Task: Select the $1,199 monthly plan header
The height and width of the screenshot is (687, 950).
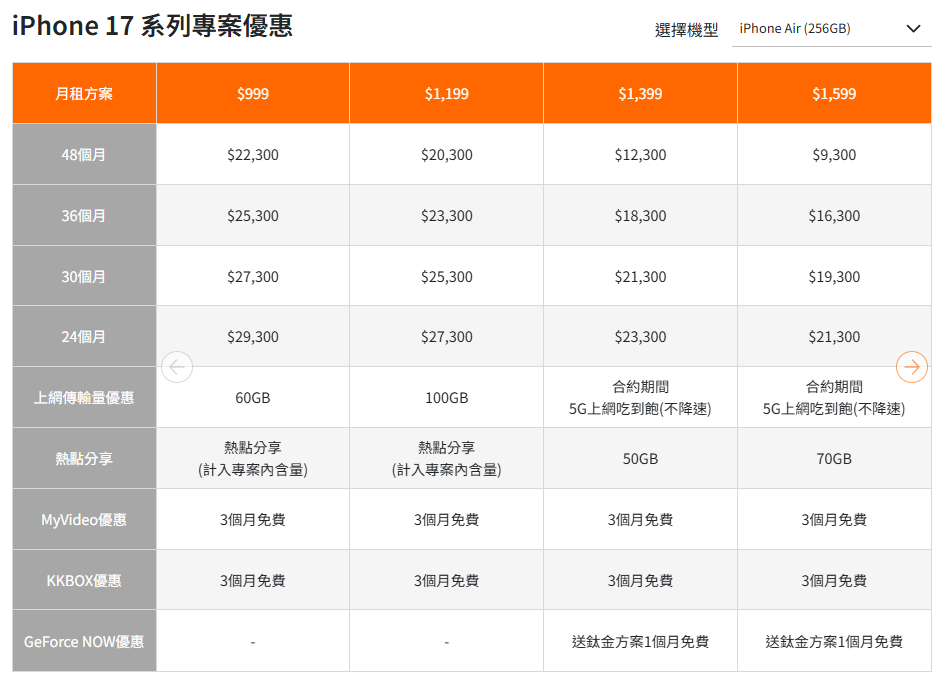Action: click(446, 94)
